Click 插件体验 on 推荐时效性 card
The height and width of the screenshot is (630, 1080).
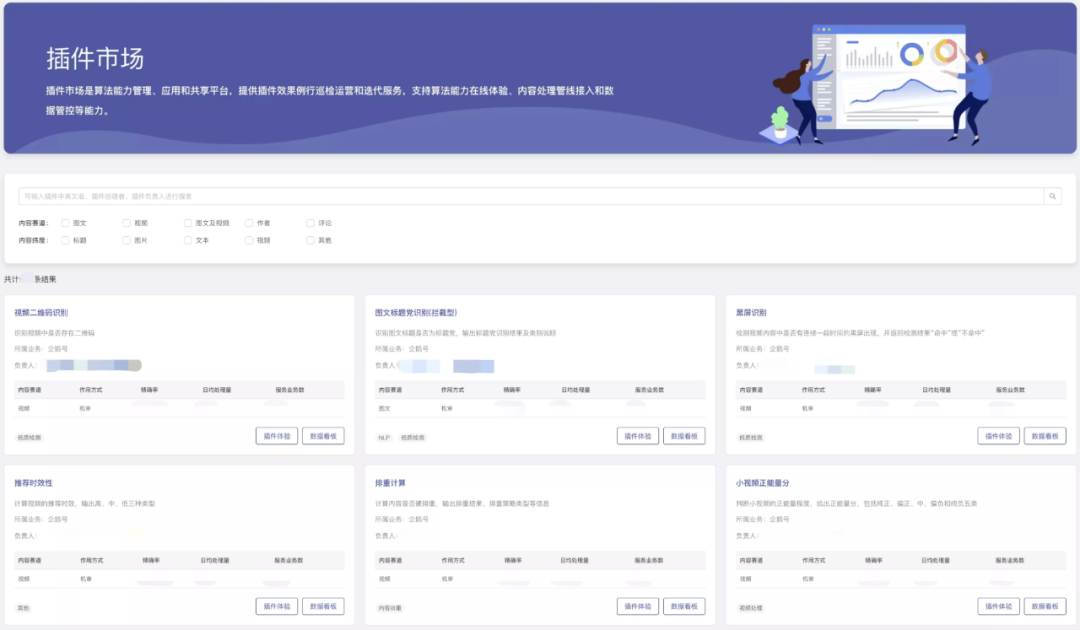tap(277, 607)
